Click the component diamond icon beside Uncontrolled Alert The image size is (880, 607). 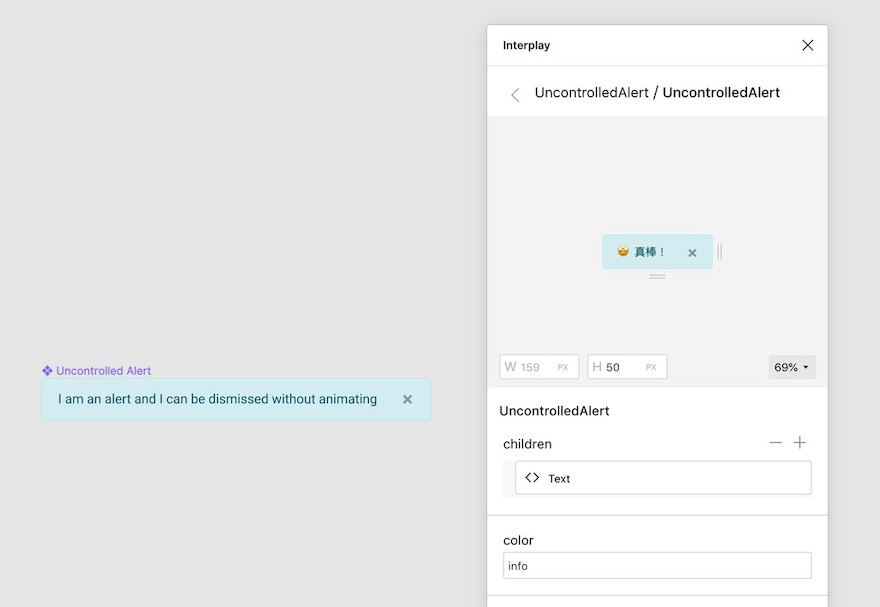[47, 371]
